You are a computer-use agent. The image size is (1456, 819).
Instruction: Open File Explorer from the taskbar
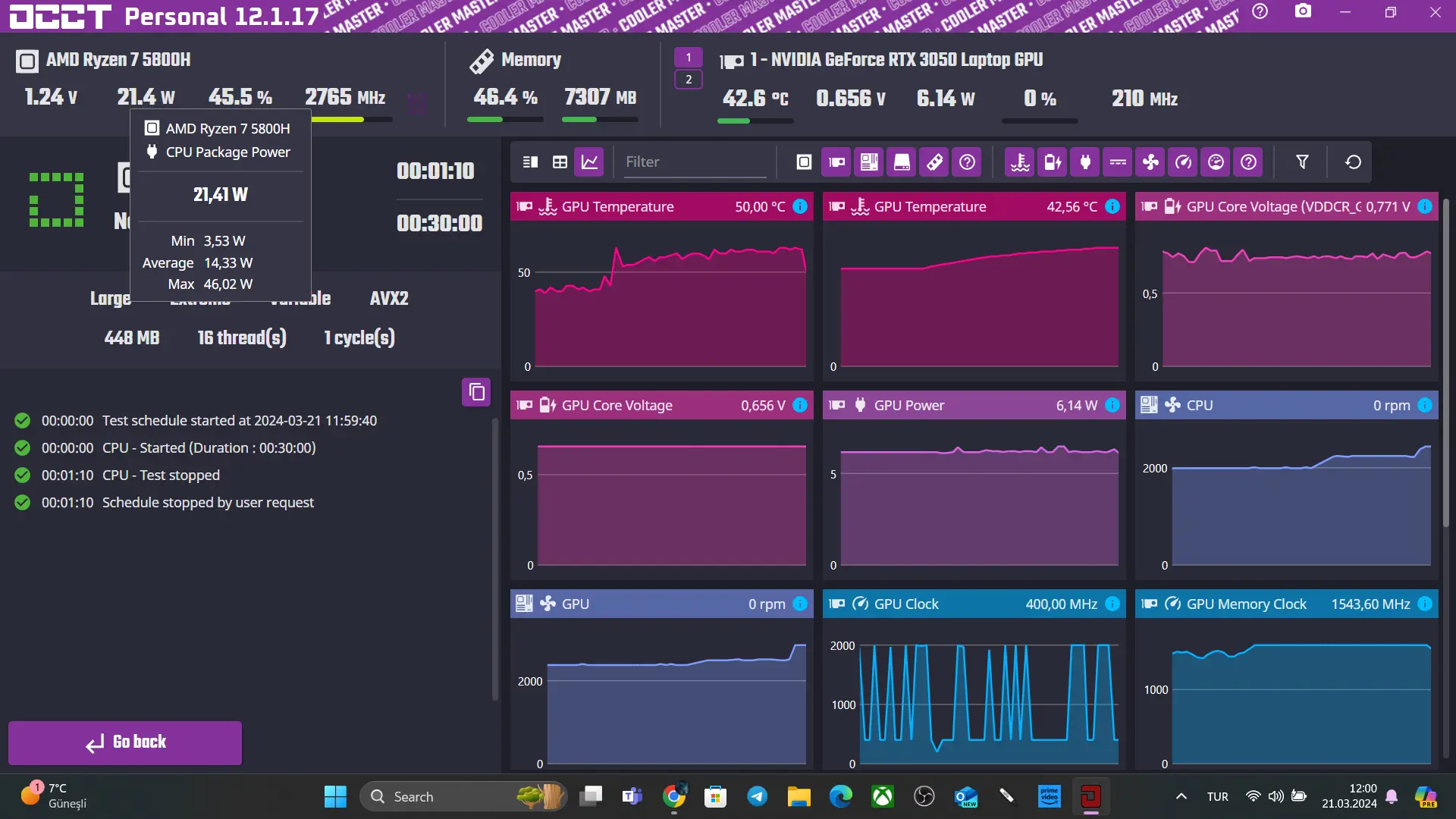pyautogui.click(x=799, y=796)
